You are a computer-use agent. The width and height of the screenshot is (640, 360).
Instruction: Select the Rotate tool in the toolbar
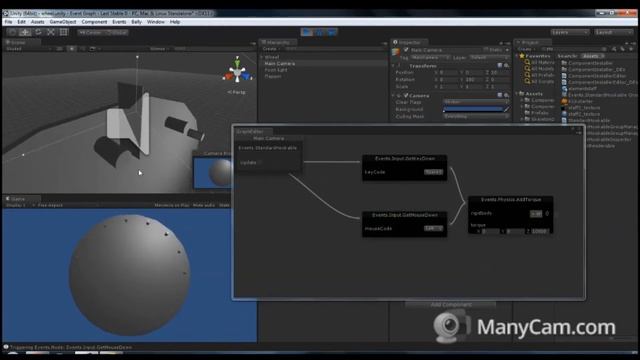point(38,32)
